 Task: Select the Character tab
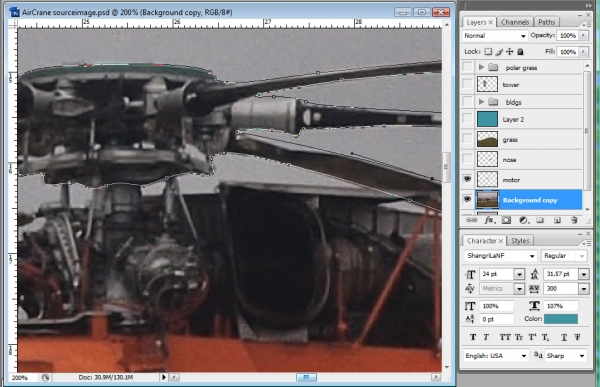(484, 241)
